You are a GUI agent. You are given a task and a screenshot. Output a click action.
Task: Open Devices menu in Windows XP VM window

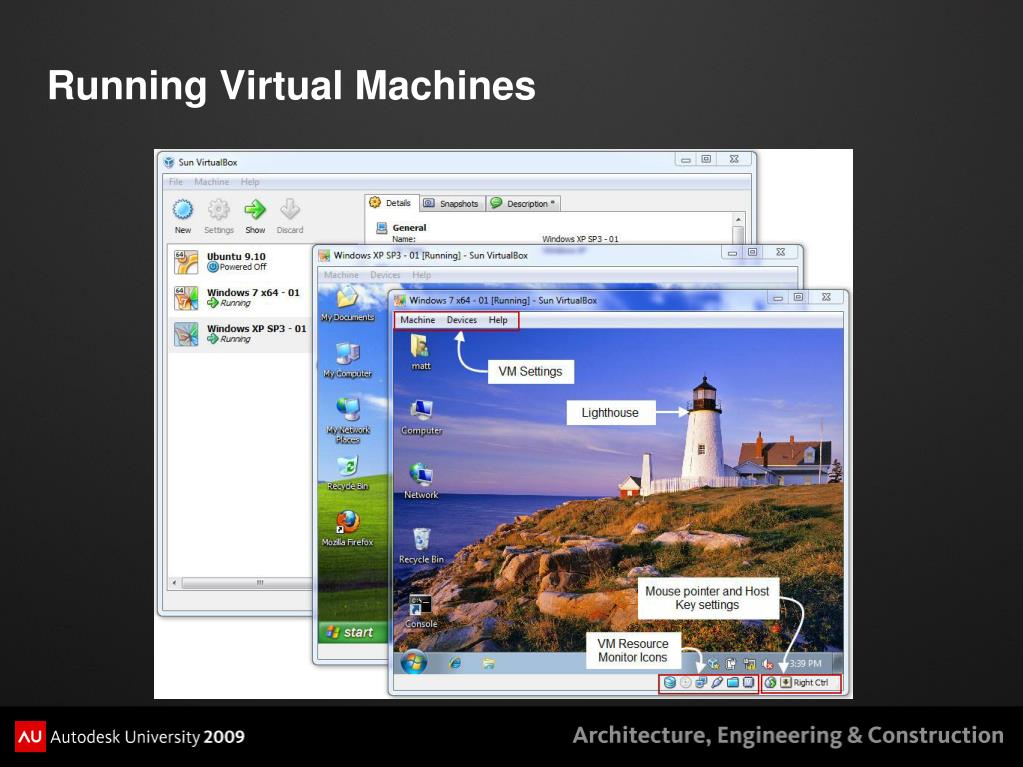coord(385,275)
